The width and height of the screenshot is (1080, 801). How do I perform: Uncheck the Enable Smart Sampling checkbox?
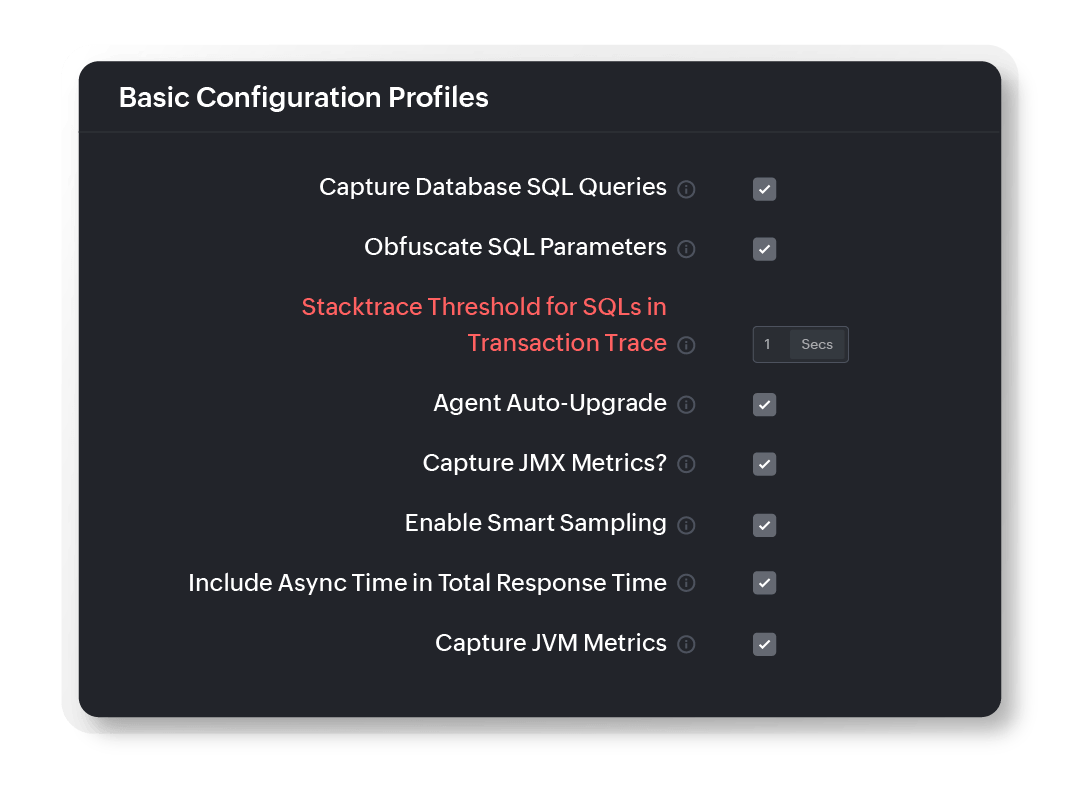point(764,525)
